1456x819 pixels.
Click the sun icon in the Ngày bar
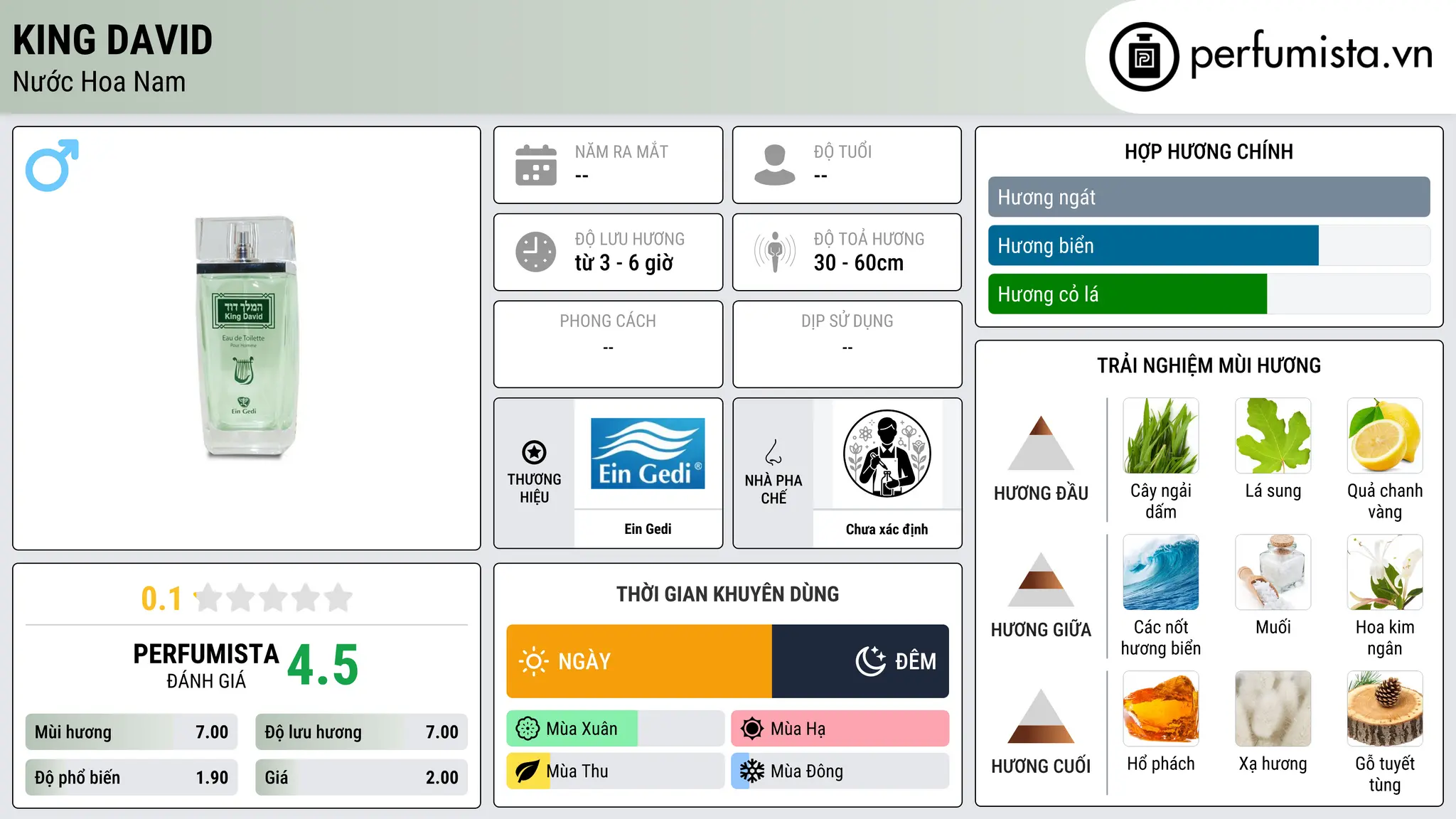533,661
